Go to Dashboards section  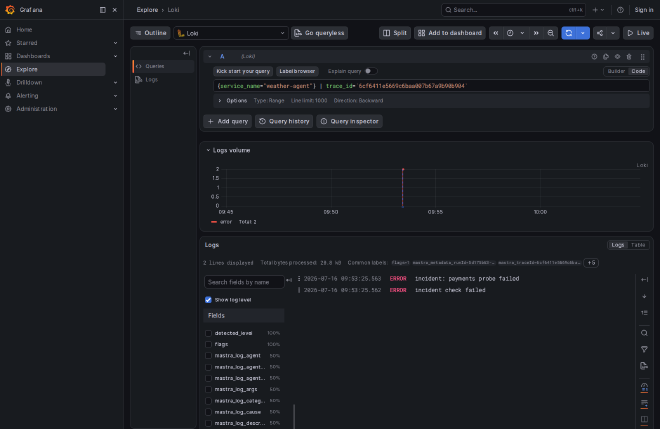(33, 56)
